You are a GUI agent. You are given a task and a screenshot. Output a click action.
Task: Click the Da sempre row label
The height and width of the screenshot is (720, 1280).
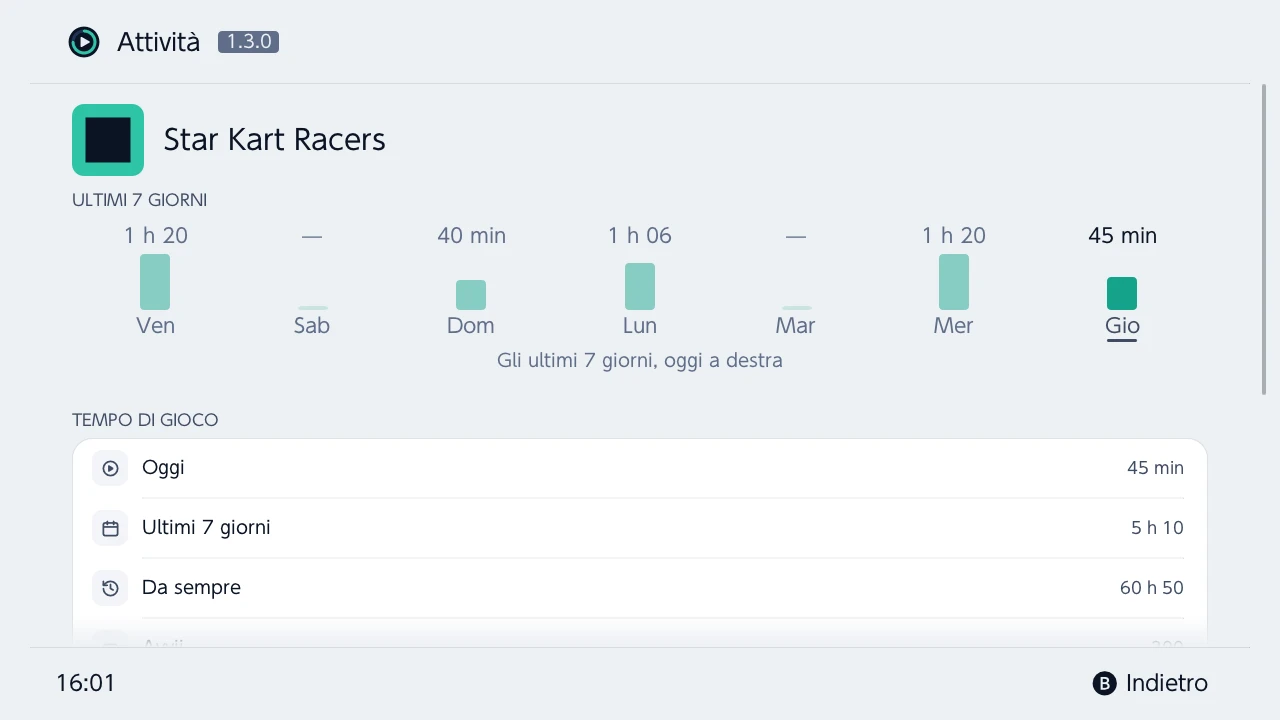[x=191, y=588]
